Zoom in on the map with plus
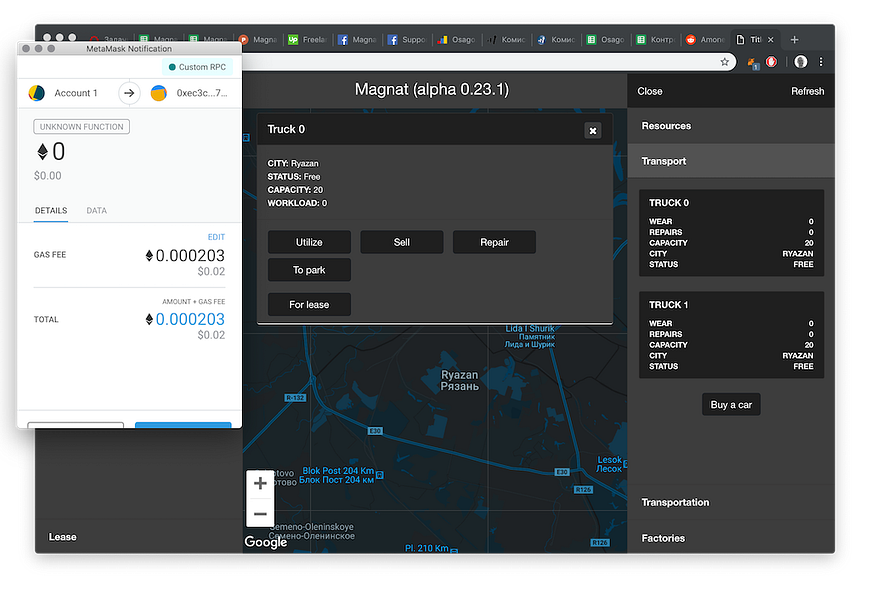870x600 pixels. click(x=260, y=483)
